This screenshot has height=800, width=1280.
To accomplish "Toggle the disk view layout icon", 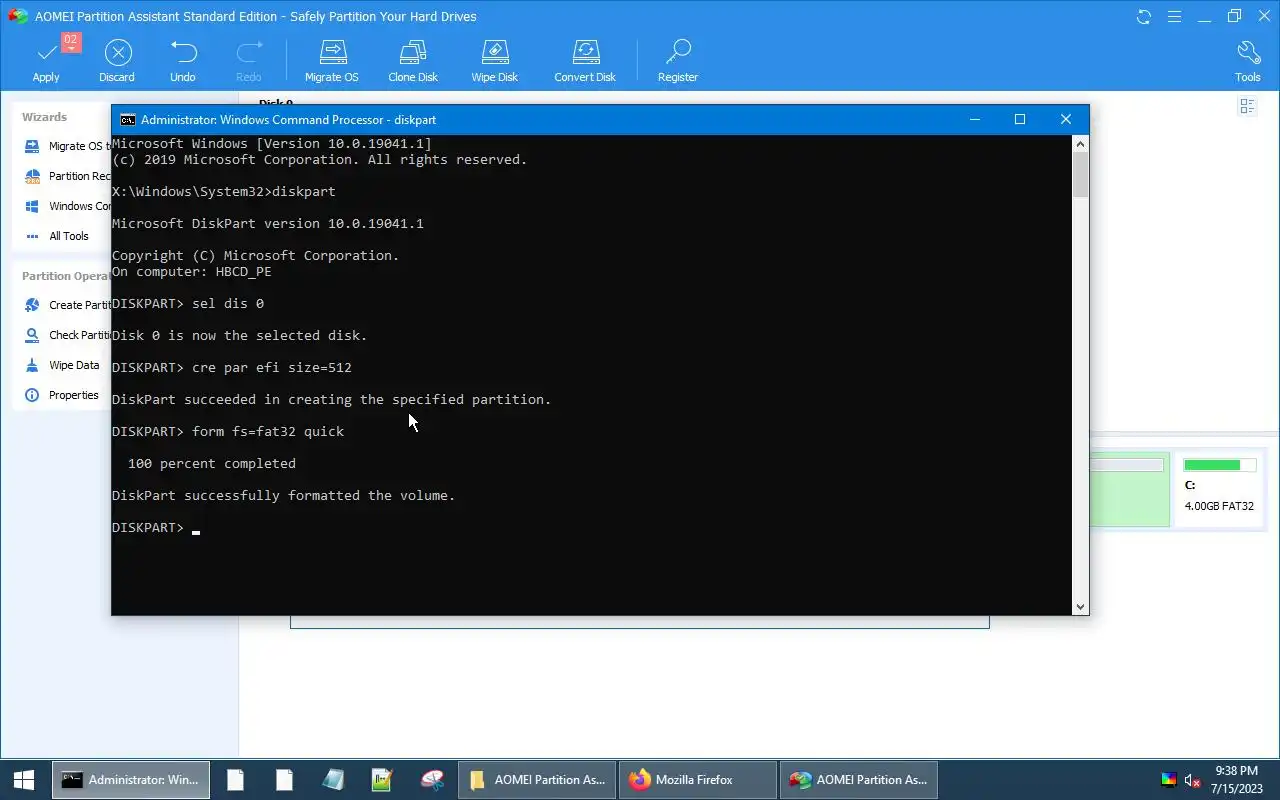I will coord(1247,106).
